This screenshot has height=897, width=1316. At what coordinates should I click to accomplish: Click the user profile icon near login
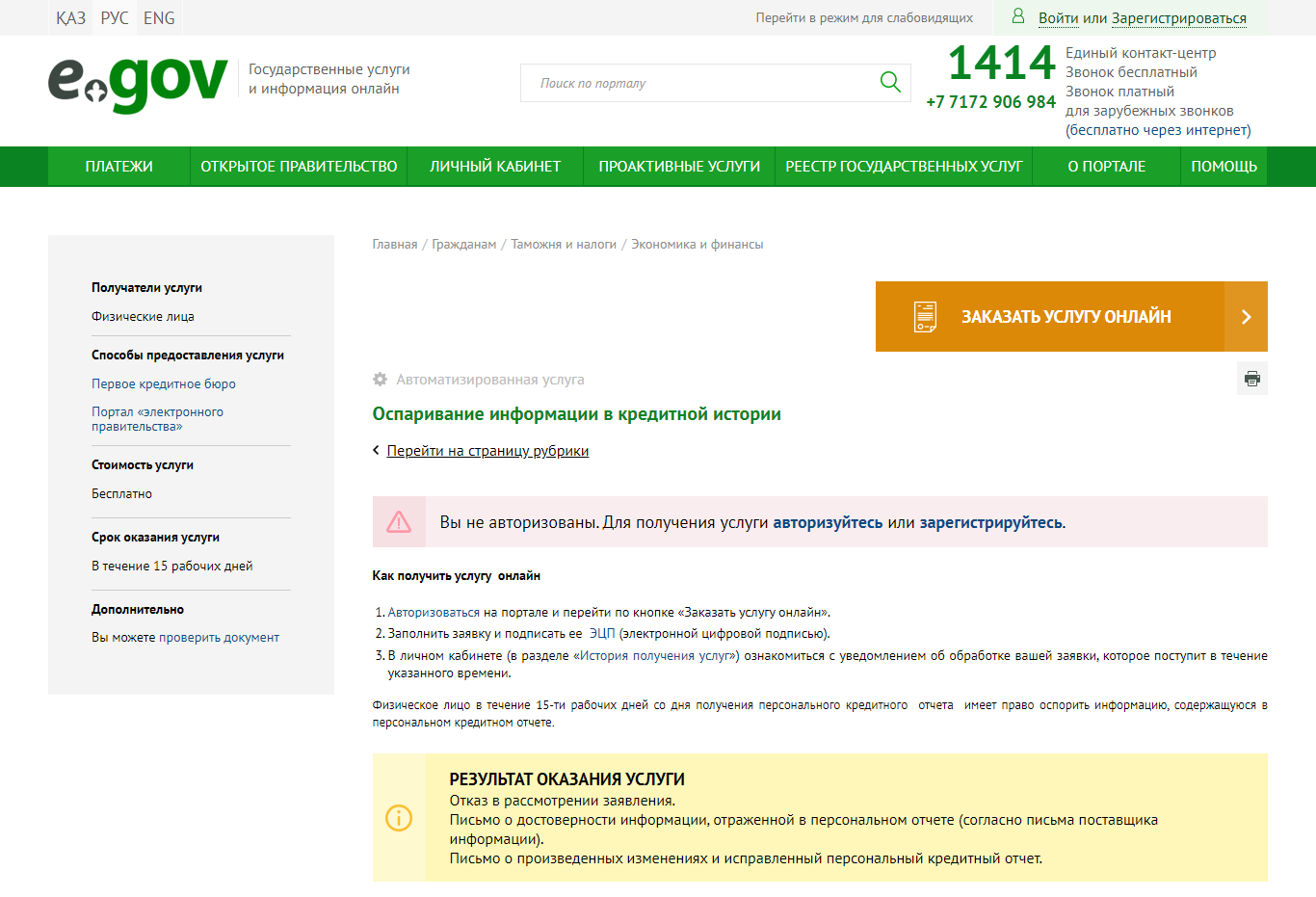tap(1018, 16)
